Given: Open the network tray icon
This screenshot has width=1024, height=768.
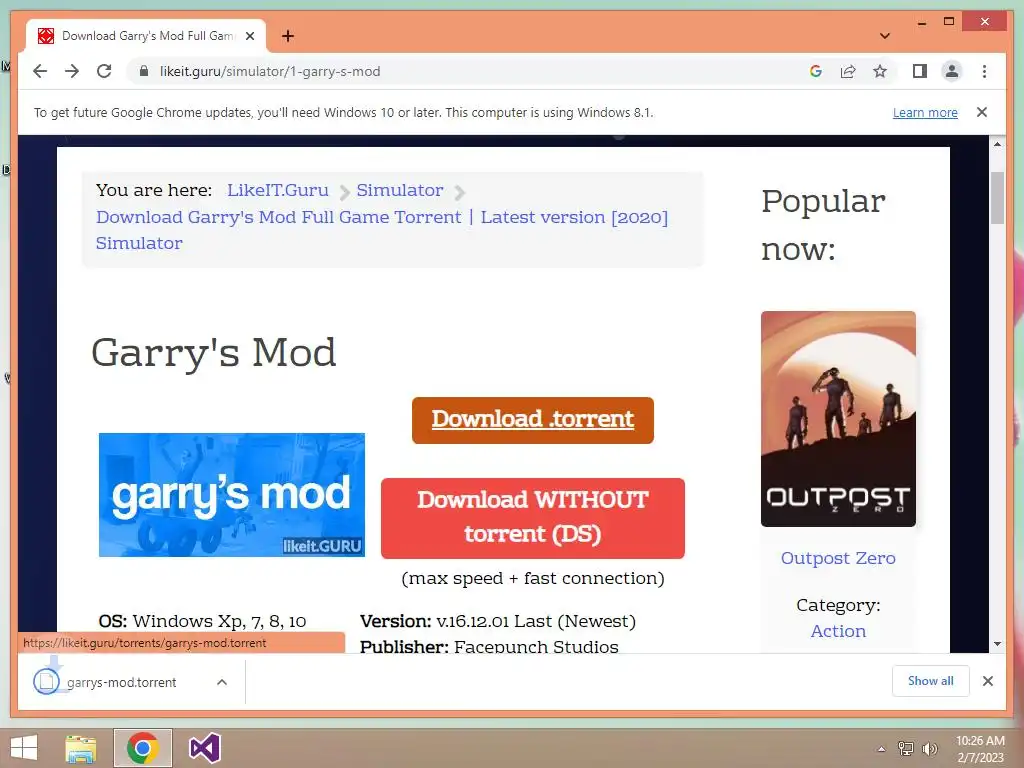Looking at the screenshot, I should pyautogui.click(x=906, y=748).
